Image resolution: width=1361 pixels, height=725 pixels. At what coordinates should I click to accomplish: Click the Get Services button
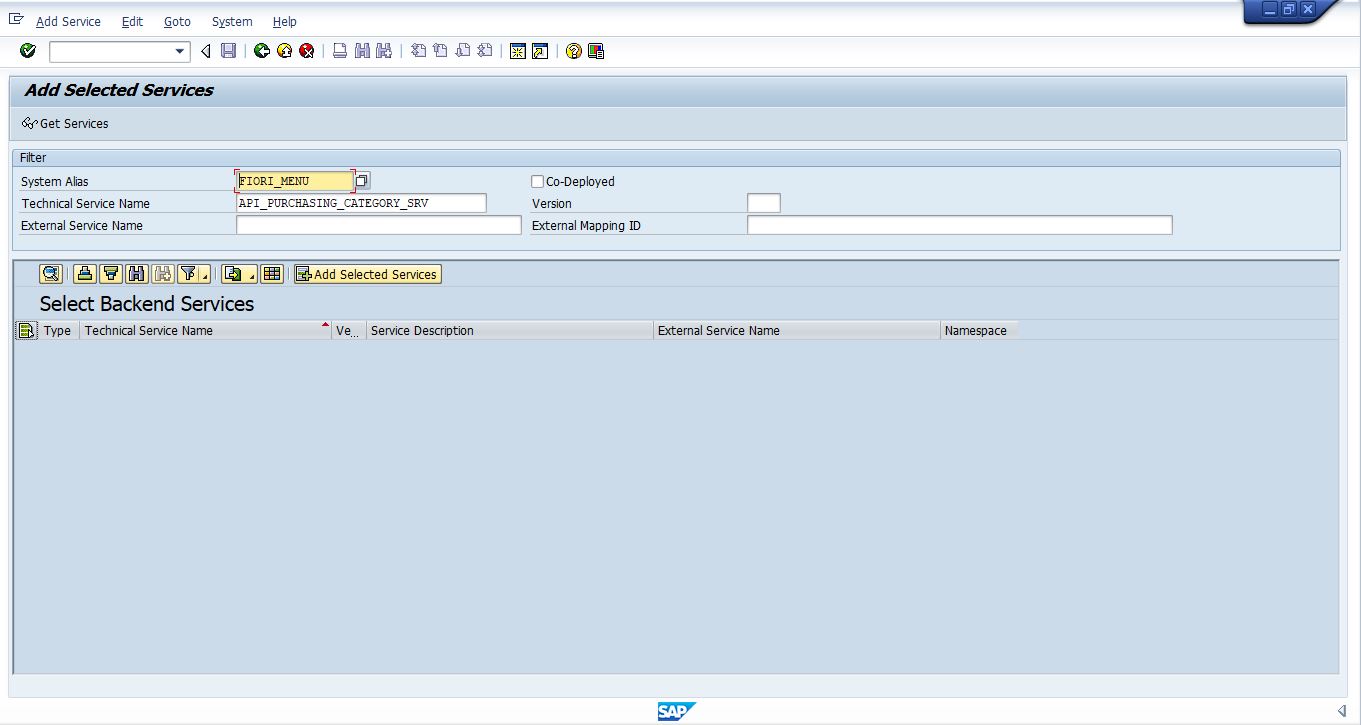click(65, 124)
